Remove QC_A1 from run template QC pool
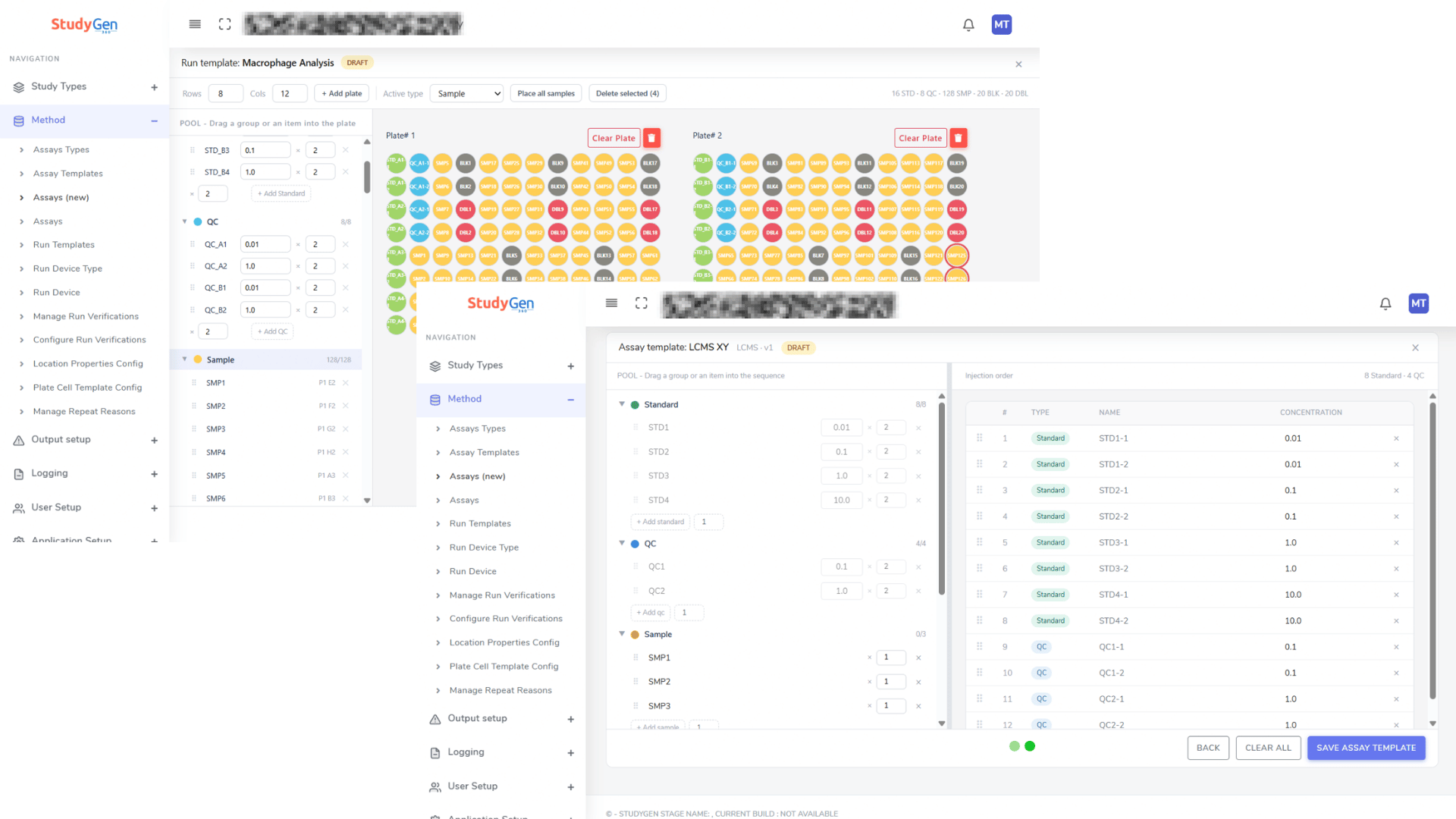 [x=345, y=244]
